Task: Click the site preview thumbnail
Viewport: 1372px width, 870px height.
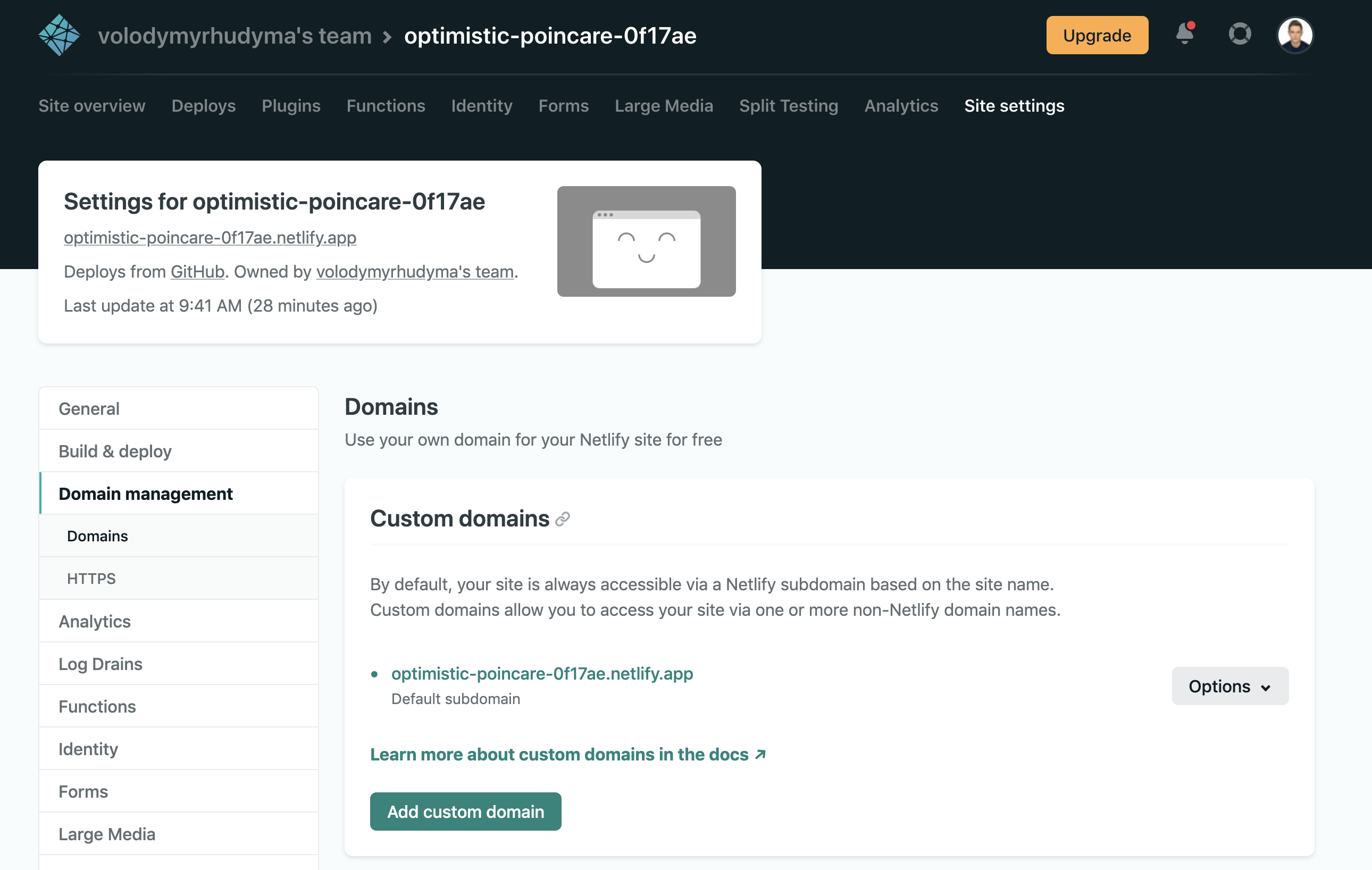Action: tap(646, 241)
